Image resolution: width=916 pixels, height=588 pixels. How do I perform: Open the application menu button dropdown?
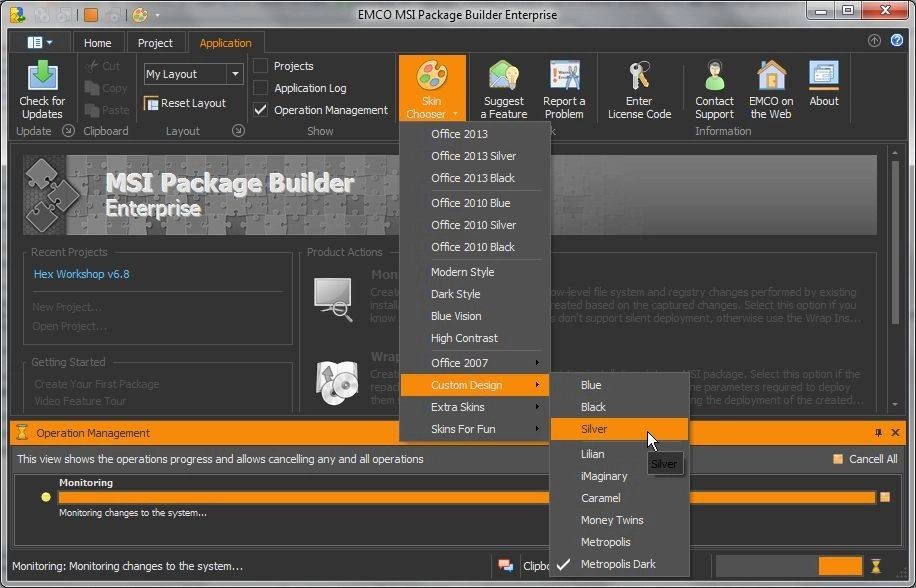click(x=39, y=42)
